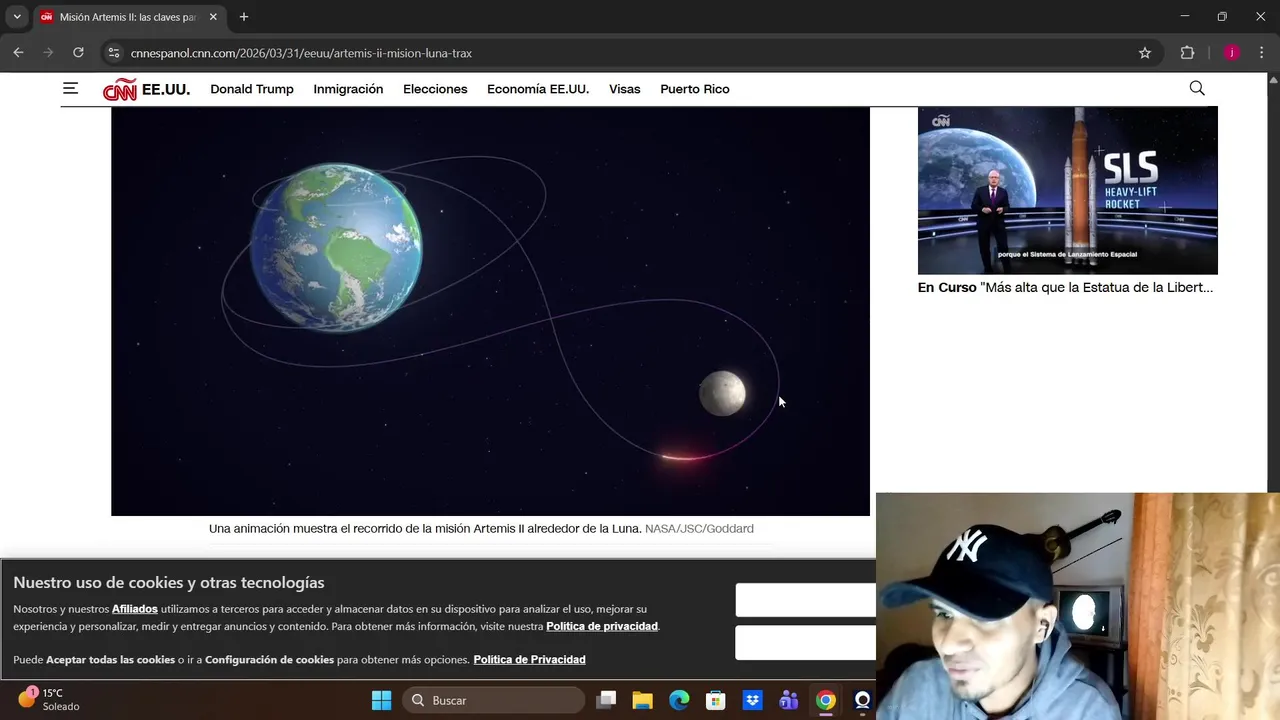Open the Visas section

click(x=625, y=89)
